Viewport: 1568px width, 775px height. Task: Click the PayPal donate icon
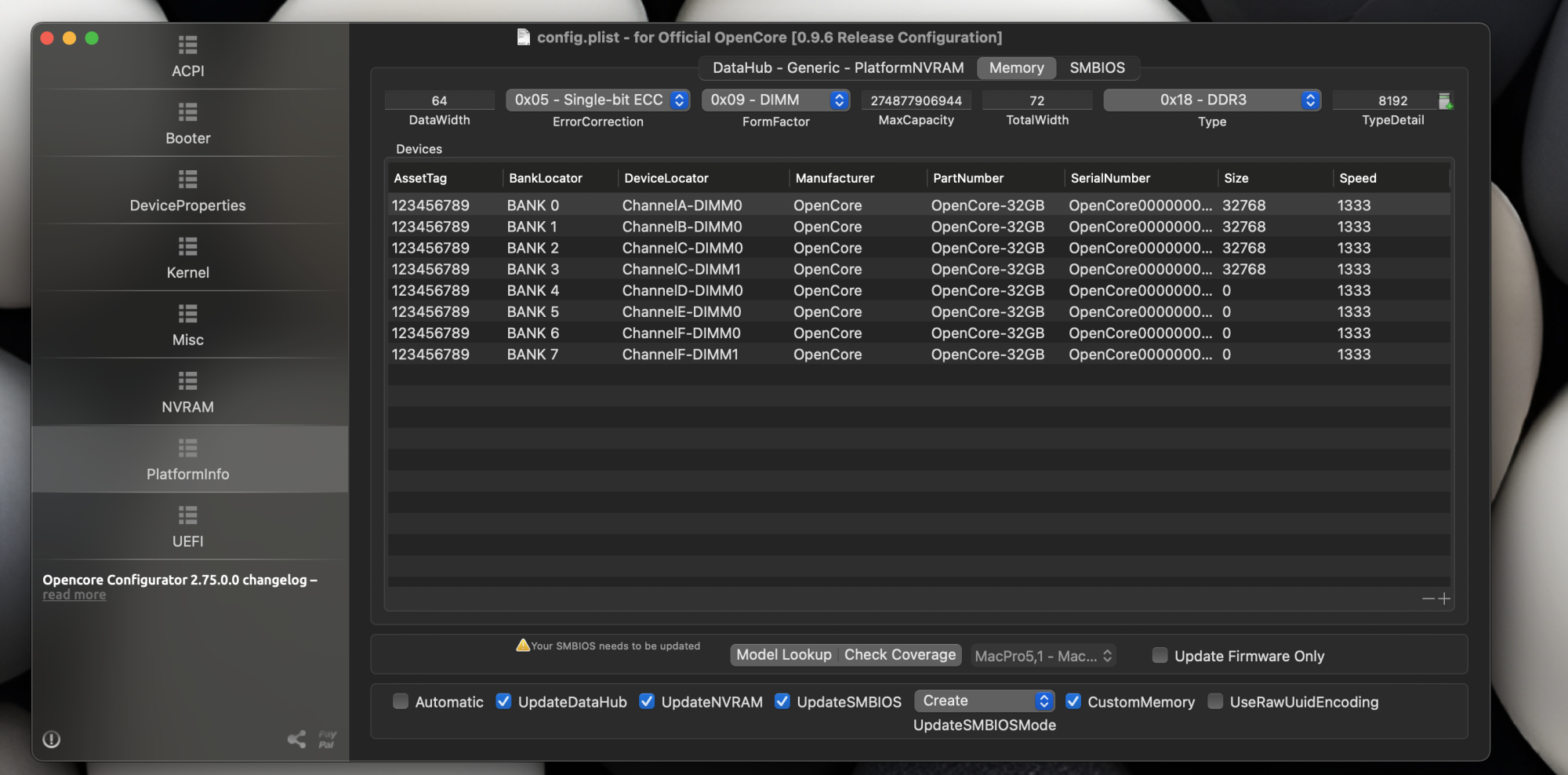327,739
